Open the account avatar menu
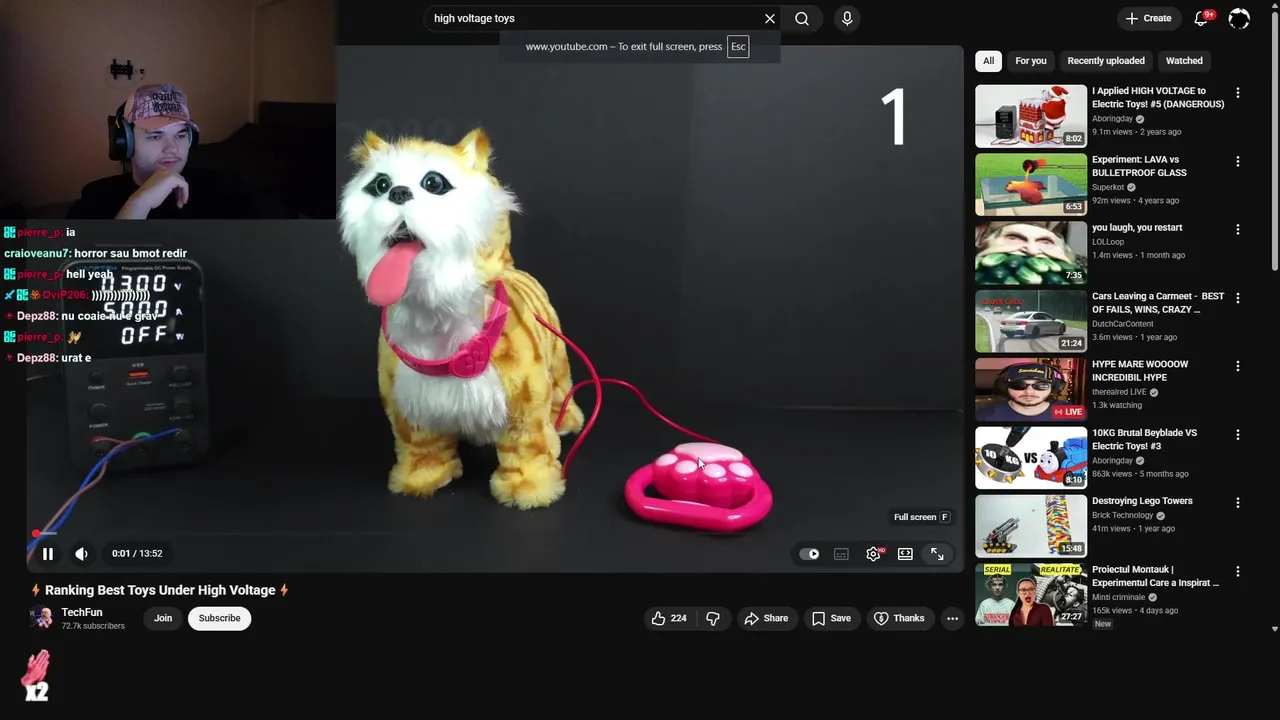Image resolution: width=1280 pixels, height=720 pixels. click(x=1239, y=18)
